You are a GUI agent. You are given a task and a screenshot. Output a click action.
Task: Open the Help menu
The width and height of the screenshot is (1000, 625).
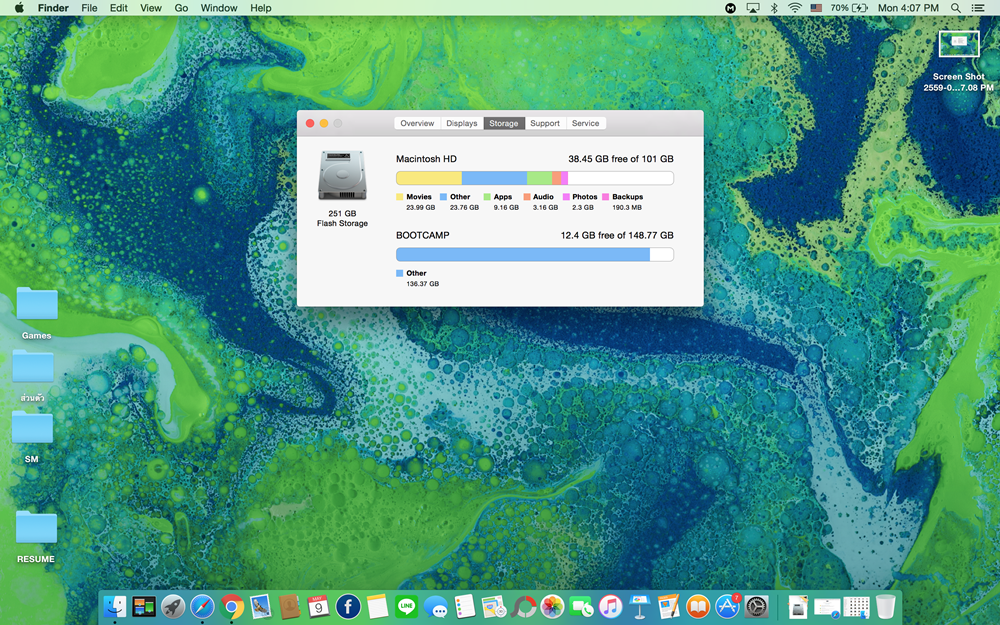tap(260, 8)
